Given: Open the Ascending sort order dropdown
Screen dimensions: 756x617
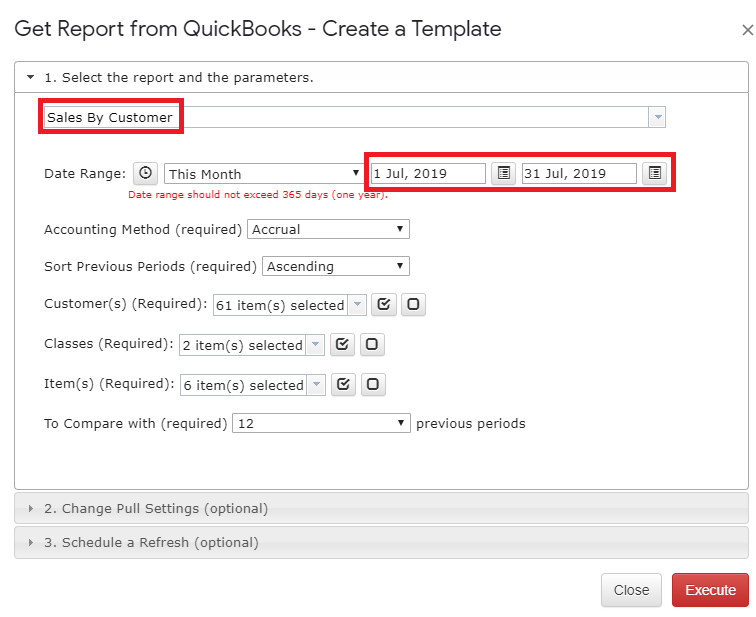Looking at the screenshot, I should tap(336, 266).
